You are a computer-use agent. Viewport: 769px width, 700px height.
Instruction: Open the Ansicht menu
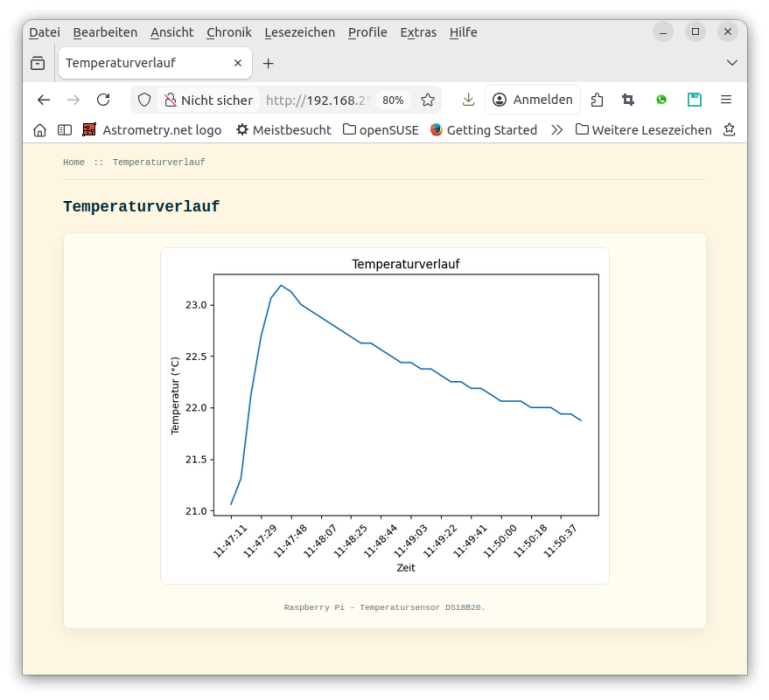(172, 32)
